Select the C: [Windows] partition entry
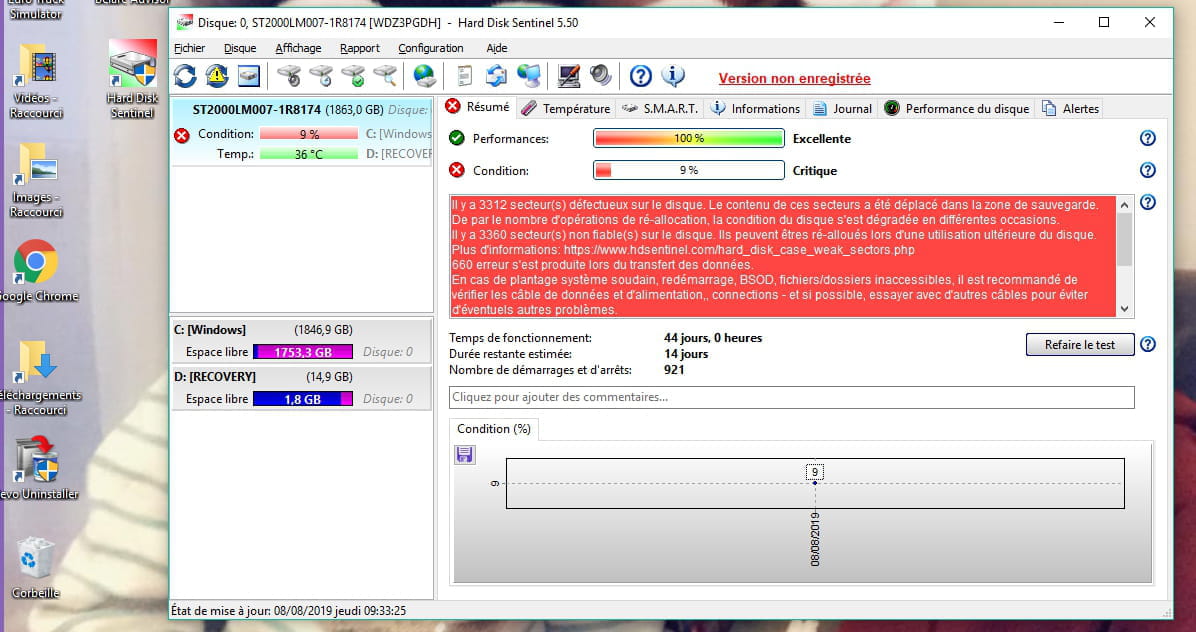1196x632 pixels. click(x=302, y=341)
